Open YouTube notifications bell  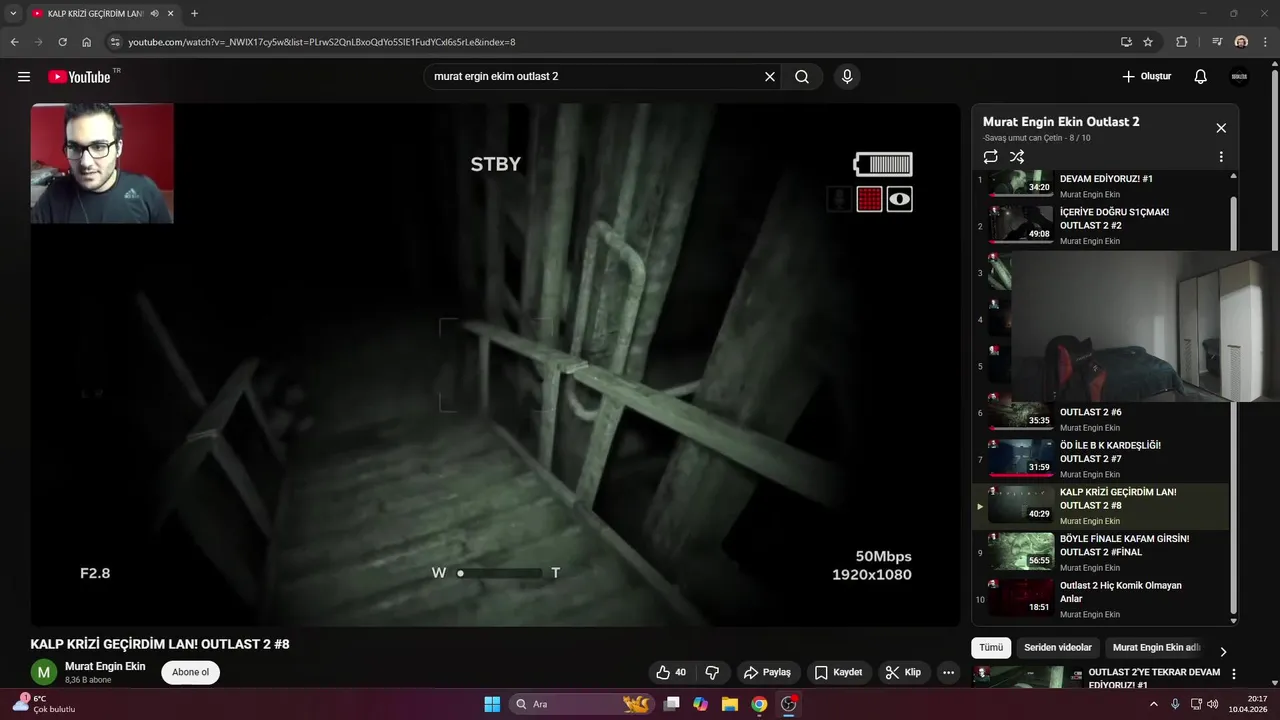click(x=1201, y=77)
